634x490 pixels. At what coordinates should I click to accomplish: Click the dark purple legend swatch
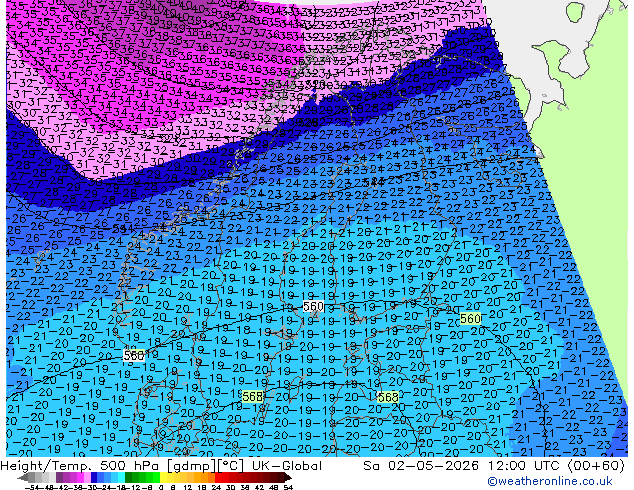click(59, 477)
